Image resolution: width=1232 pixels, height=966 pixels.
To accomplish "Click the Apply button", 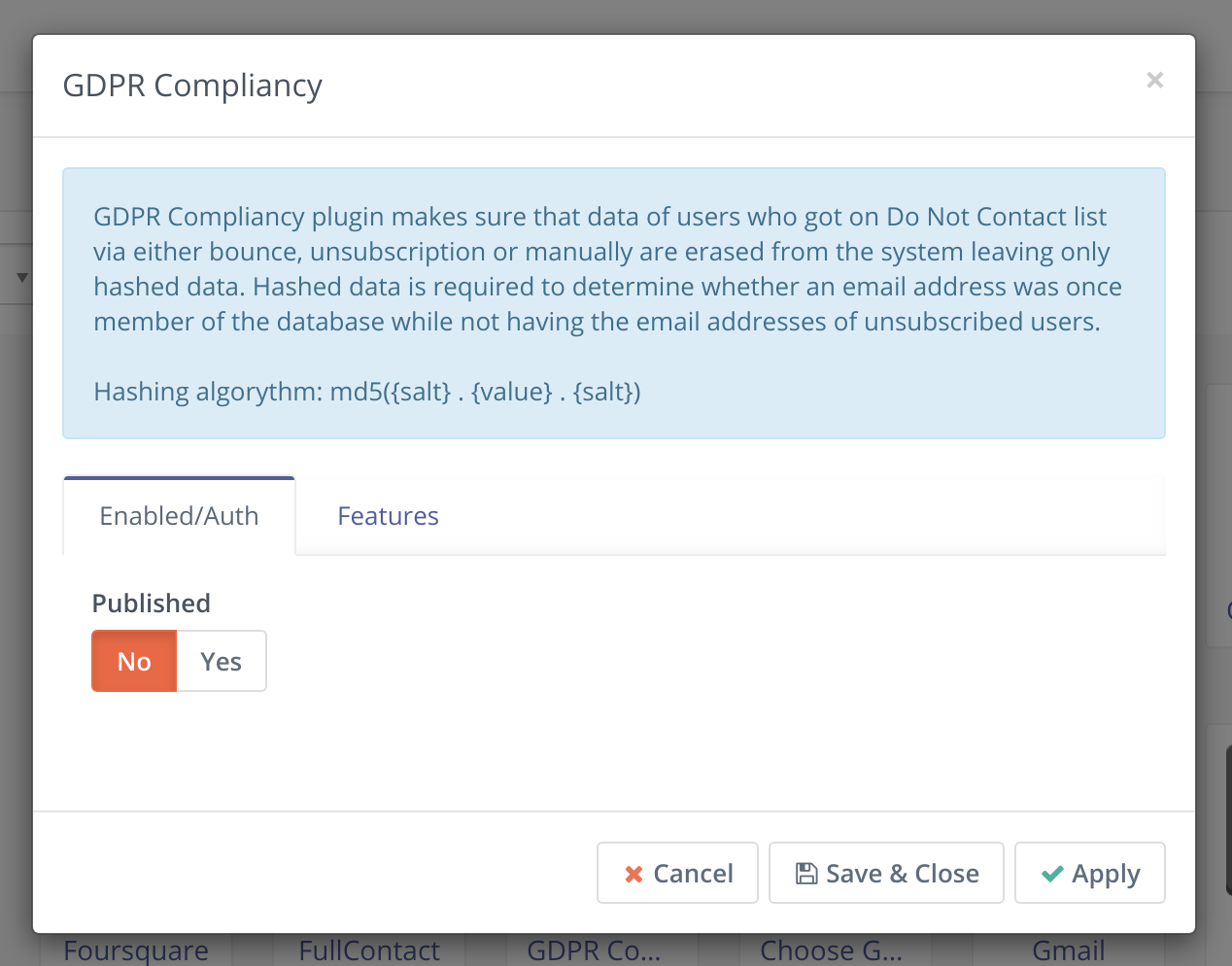I will coord(1089,873).
